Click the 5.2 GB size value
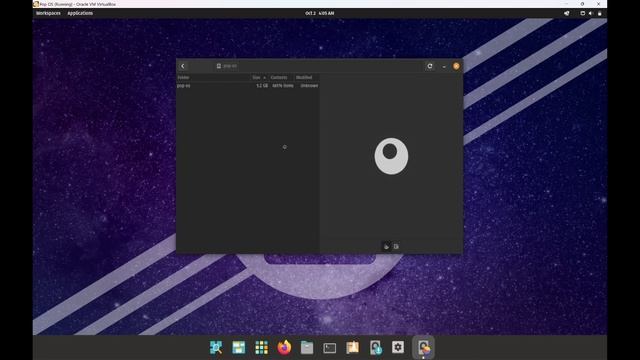Screen dimensions: 640x360 click(x=262, y=86)
